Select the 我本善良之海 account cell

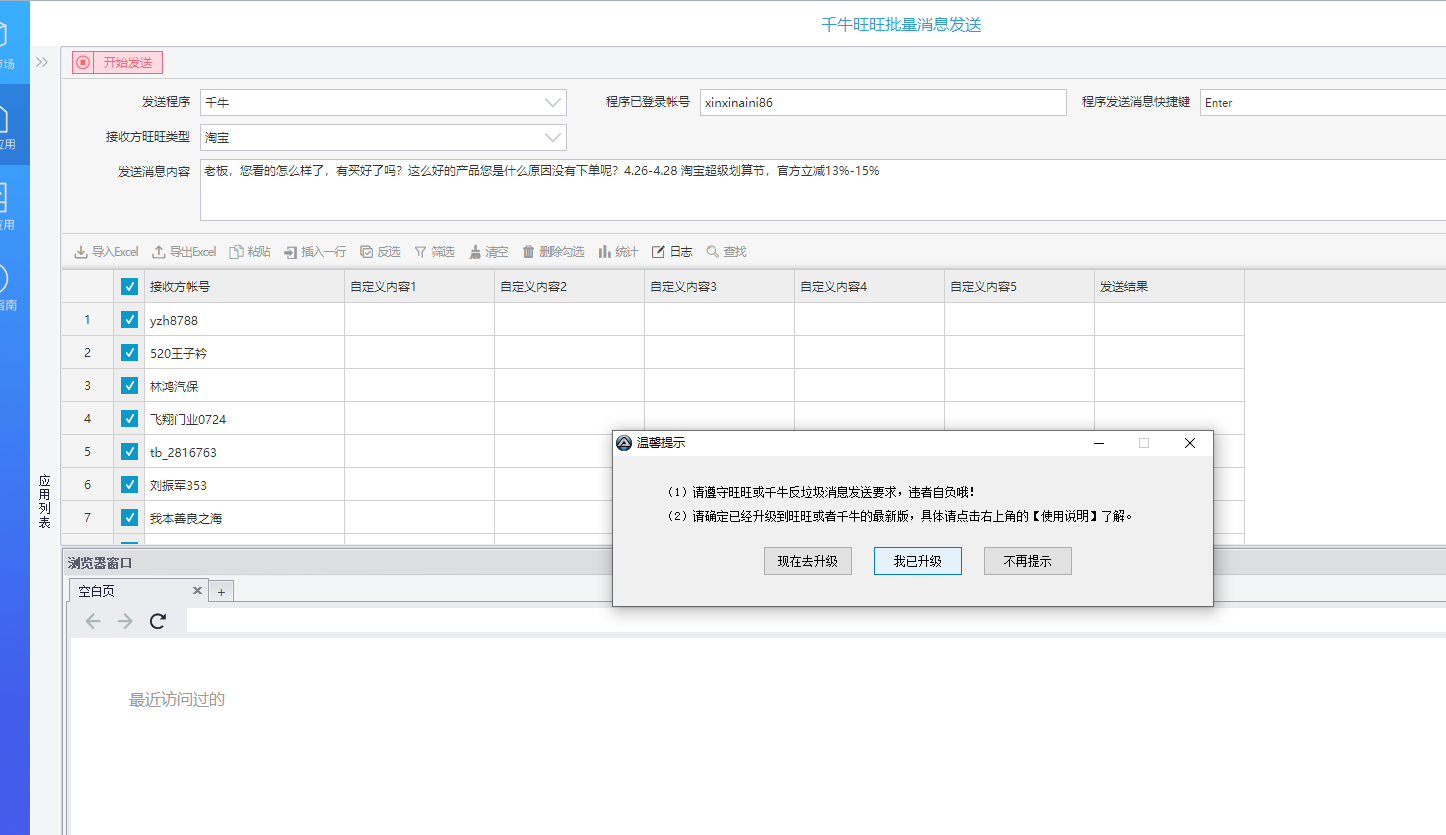(244, 518)
